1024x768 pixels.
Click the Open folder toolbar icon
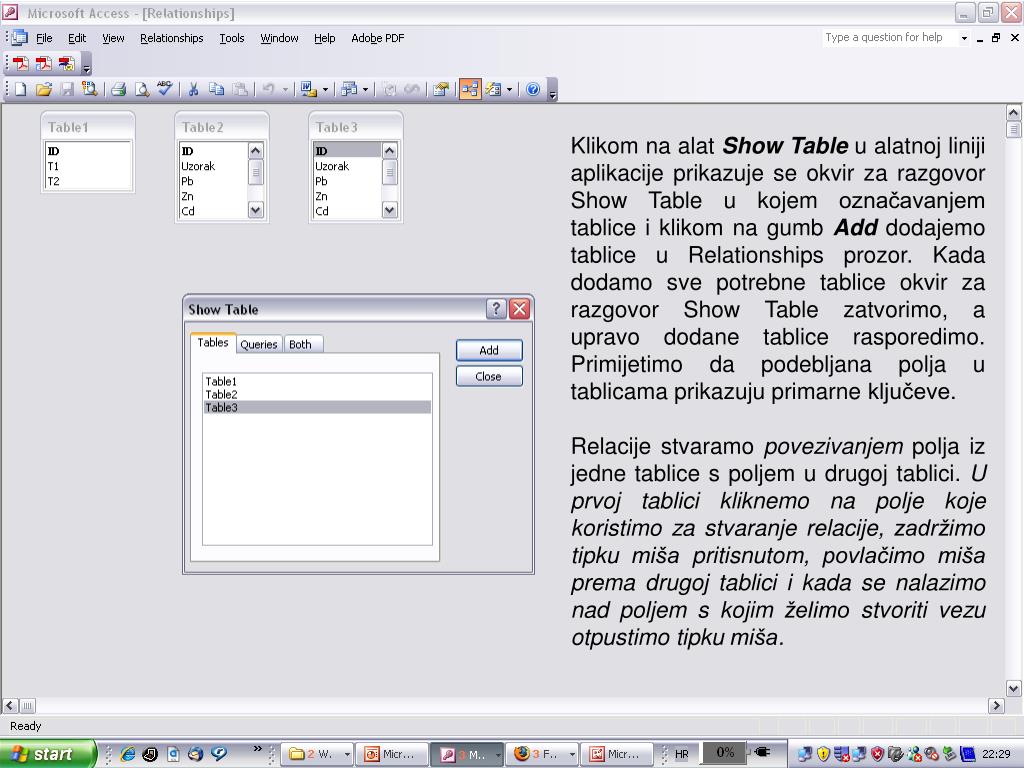click(44, 89)
